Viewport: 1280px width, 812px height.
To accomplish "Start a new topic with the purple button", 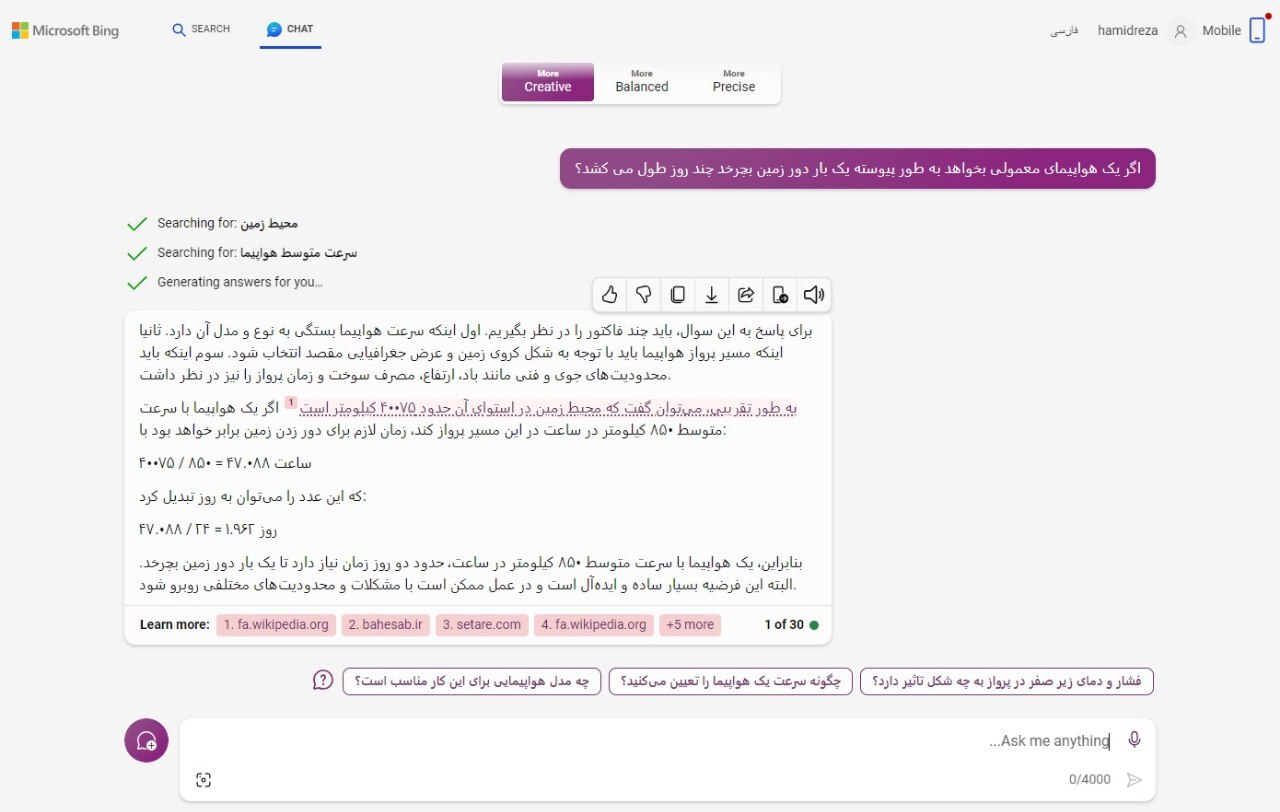I will coord(146,741).
